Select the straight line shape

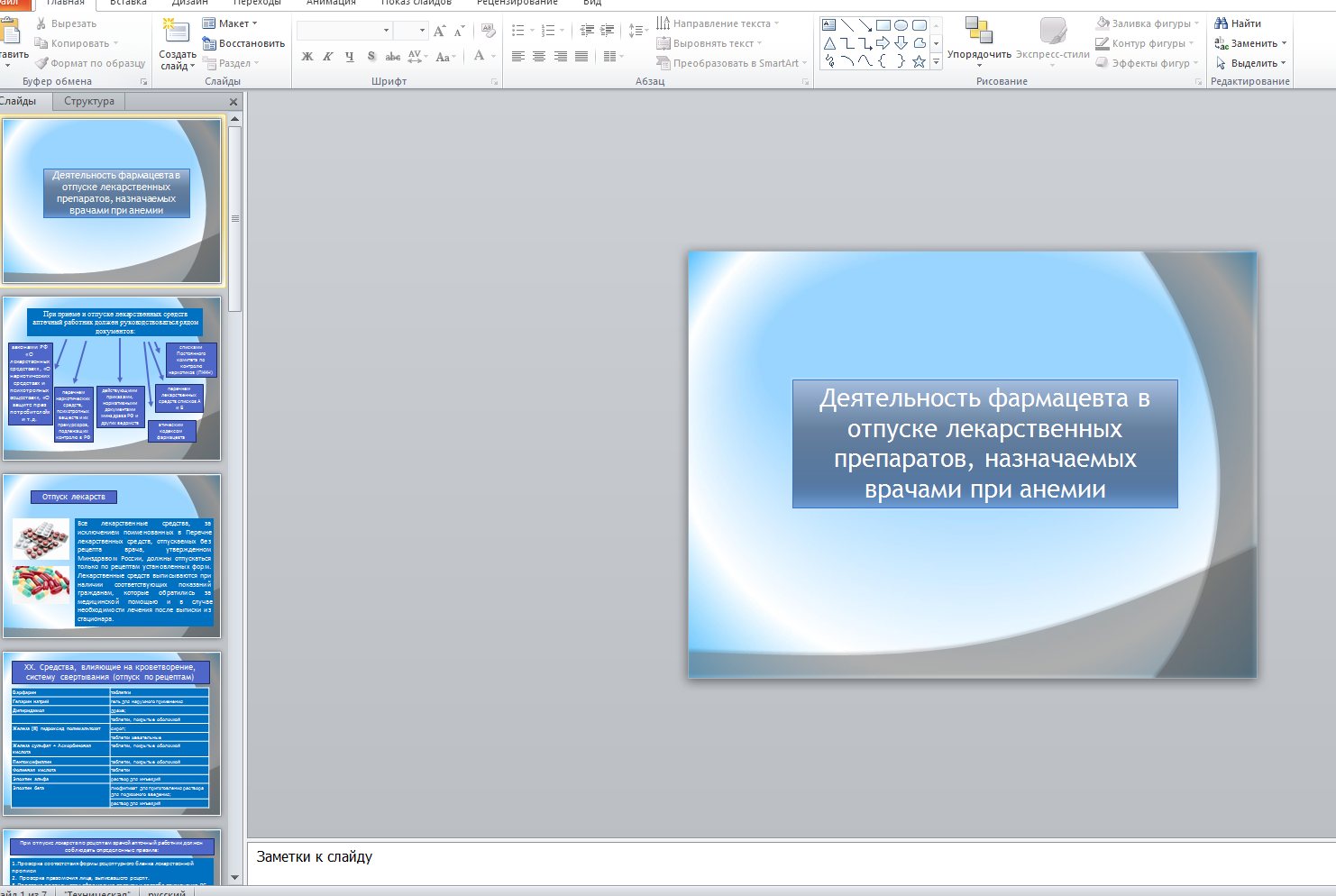pos(847,25)
